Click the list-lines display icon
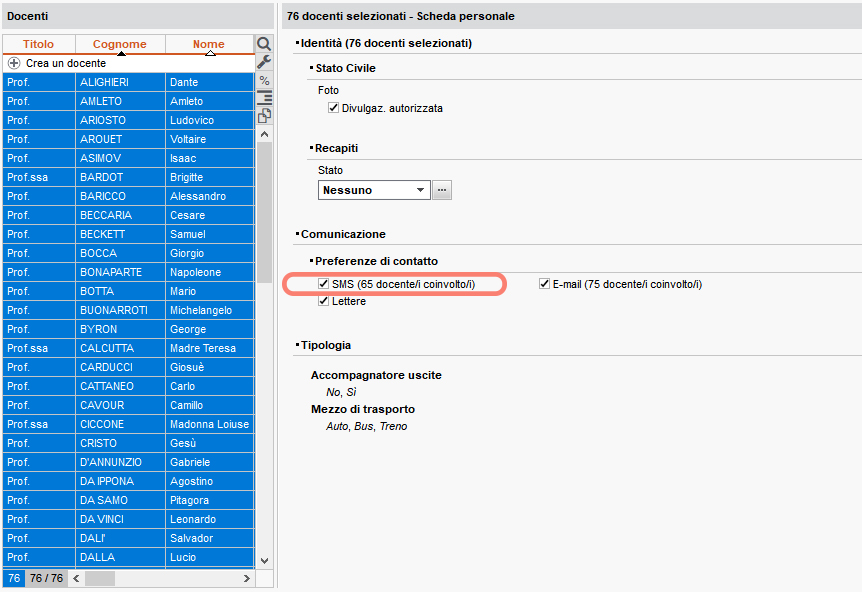Viewport: 862px width, 592px height. pyautogui.click(x=264, y=98)
